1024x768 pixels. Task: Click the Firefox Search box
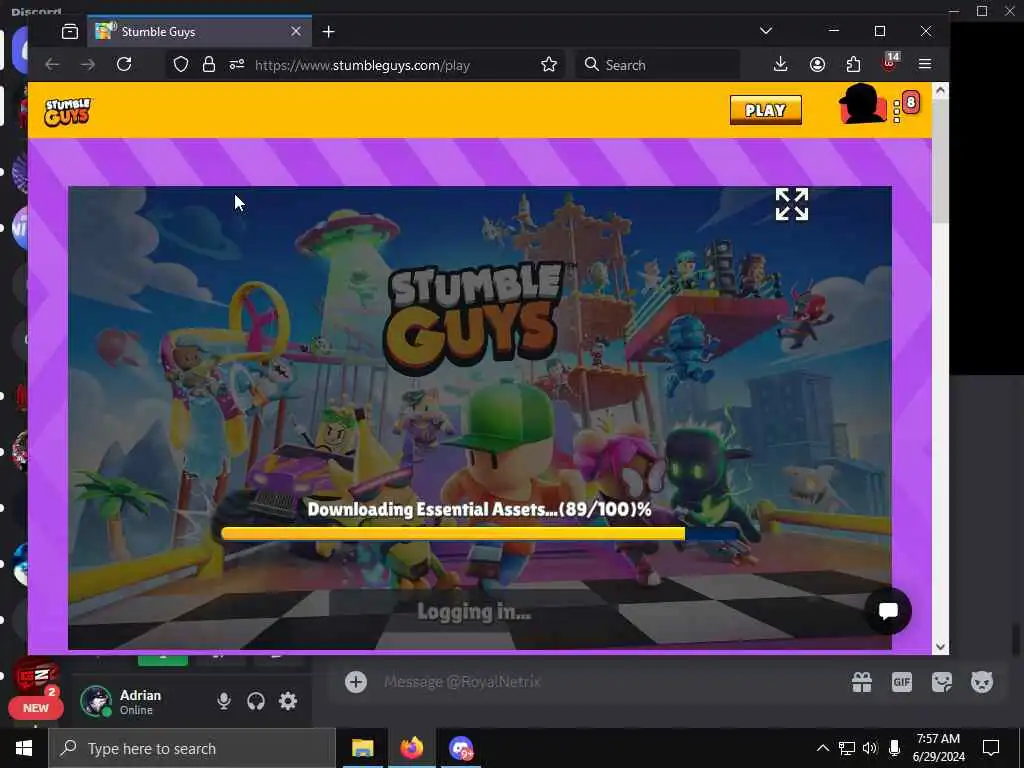658,65
